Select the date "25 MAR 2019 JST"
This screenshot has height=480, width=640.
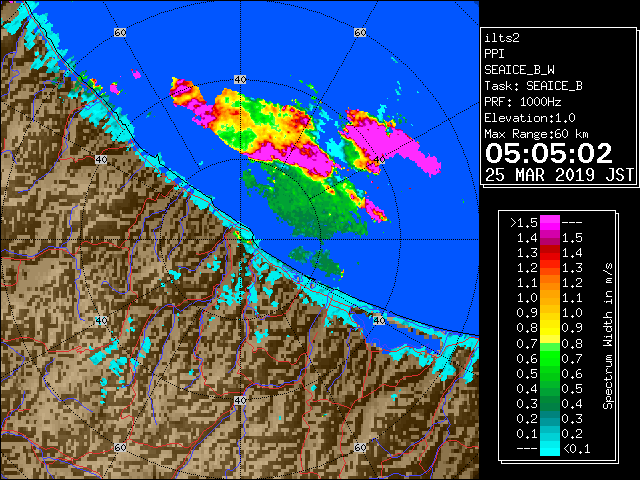tap(559, 175)
